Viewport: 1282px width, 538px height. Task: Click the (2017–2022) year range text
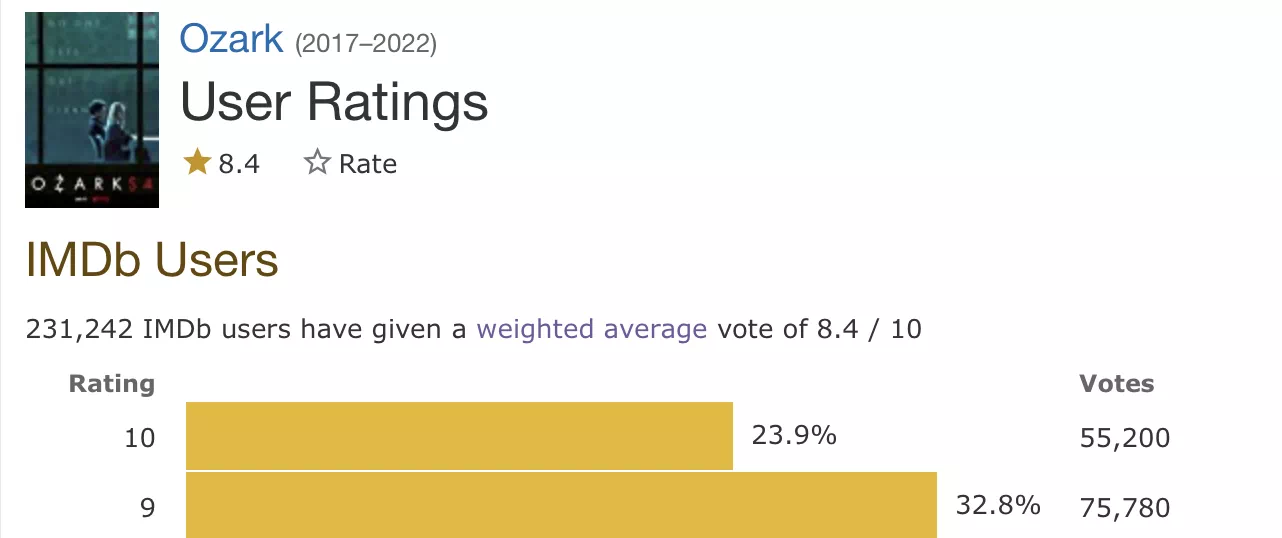[x=365, y=44]
